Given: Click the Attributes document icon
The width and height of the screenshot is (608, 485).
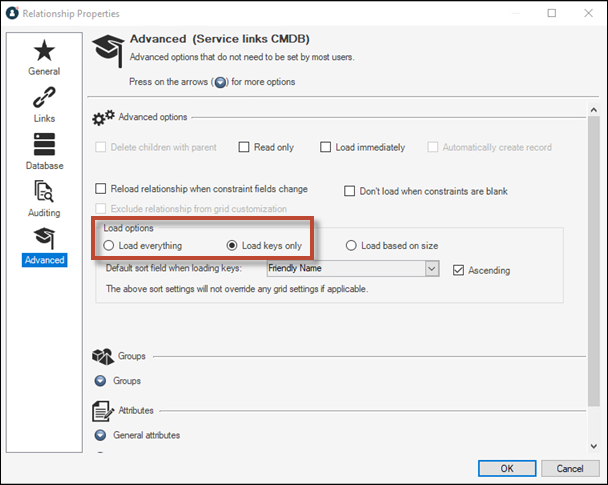Looking at the screenshot, I should tap(102, 411).
